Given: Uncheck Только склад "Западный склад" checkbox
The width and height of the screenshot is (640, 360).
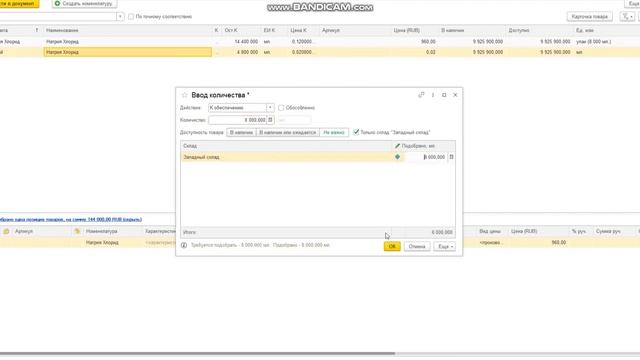Looking at the screenshot, I should tap(356, 132).
